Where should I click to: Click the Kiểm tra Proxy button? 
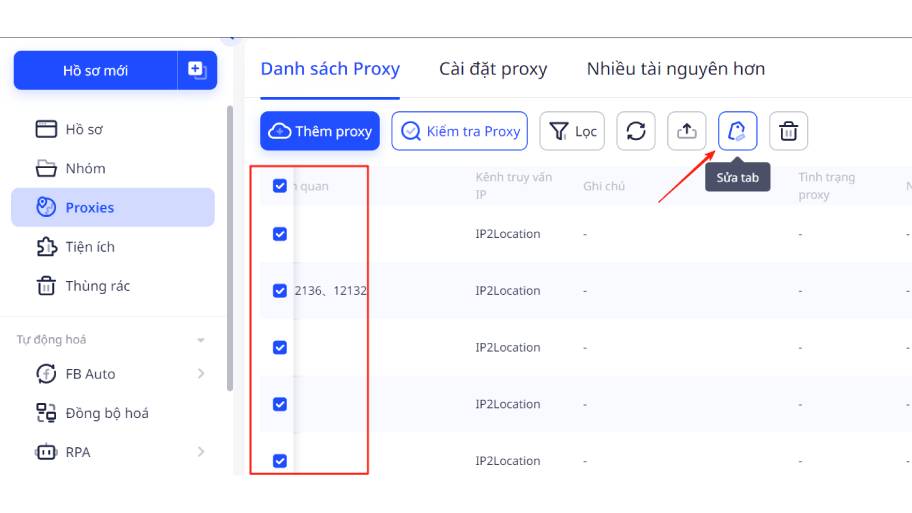(459, 131)
